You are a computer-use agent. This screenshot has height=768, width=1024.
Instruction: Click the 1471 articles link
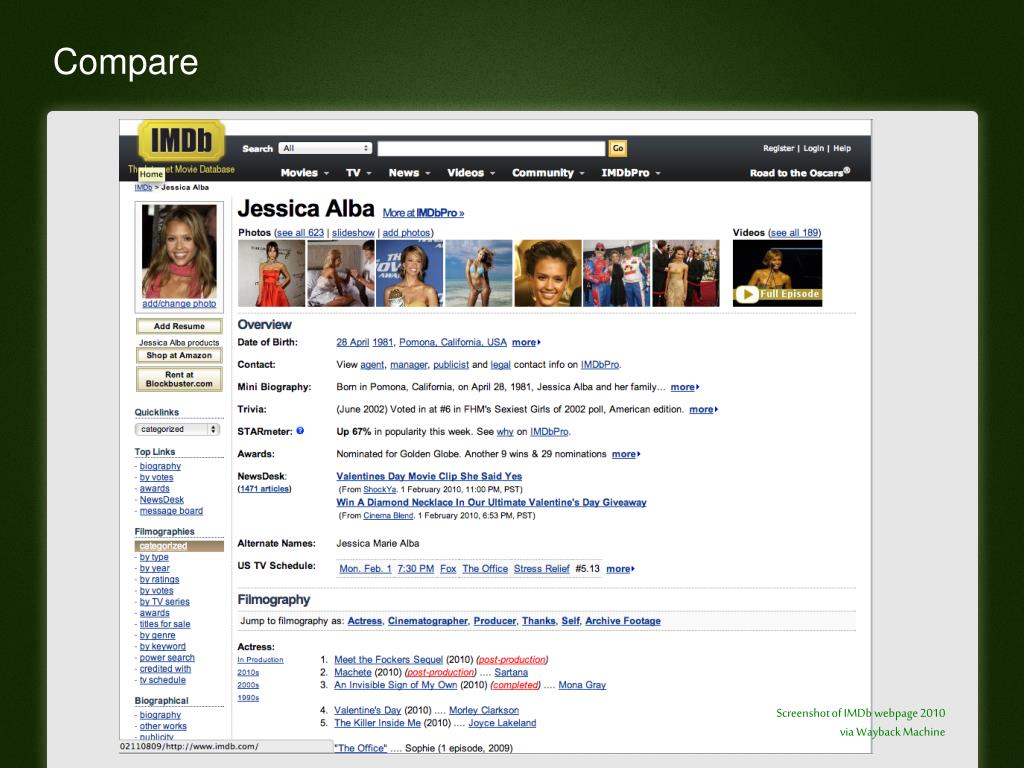pyautogui.click(x=264, y=488)
